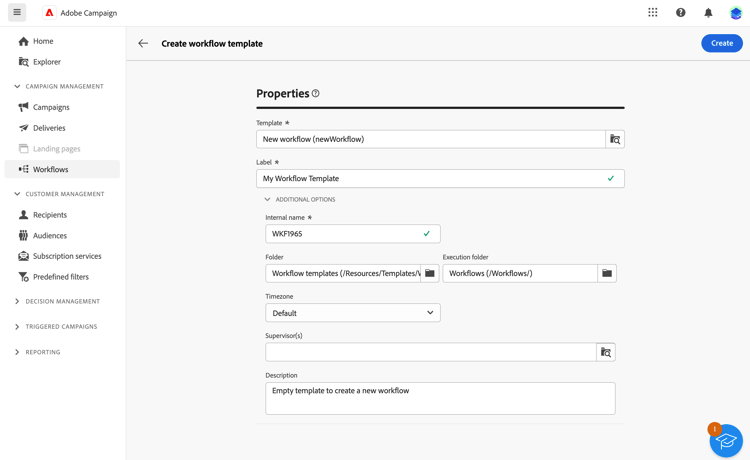
Task: Click the hamburger menu icon
Action: tap(17, 13)
